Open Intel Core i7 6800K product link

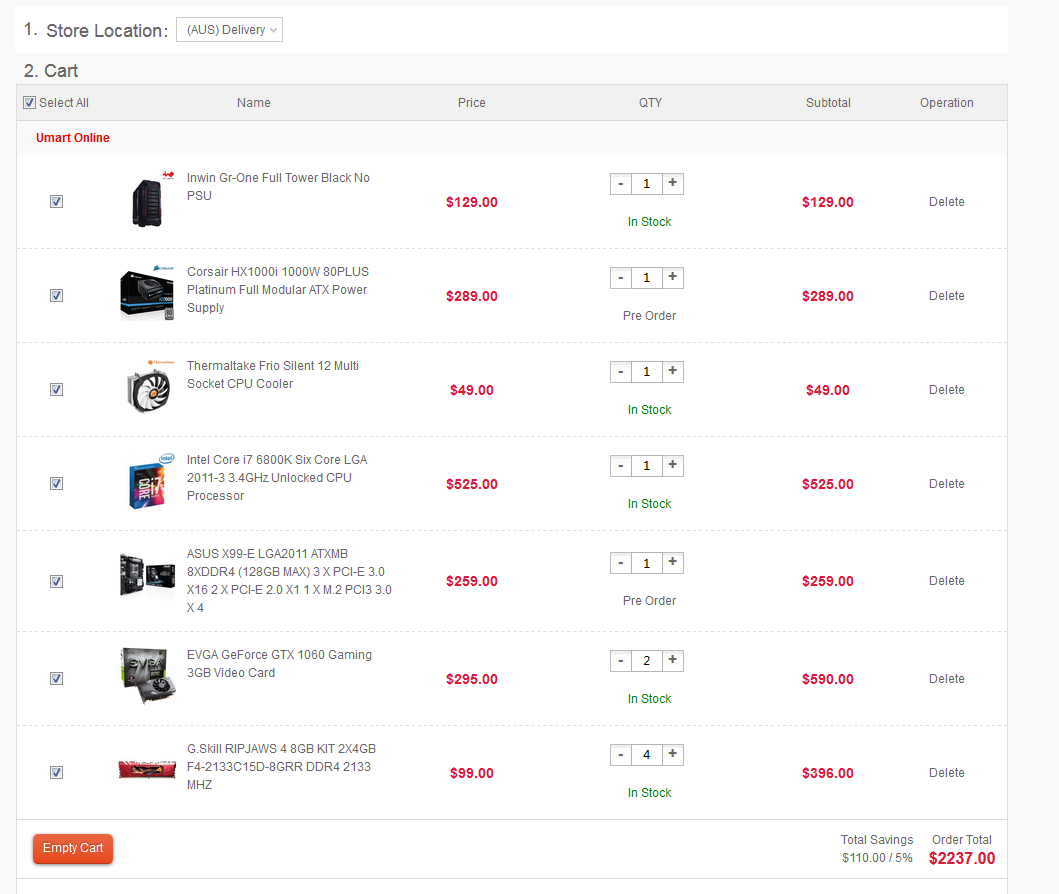(x=277, y=477)
